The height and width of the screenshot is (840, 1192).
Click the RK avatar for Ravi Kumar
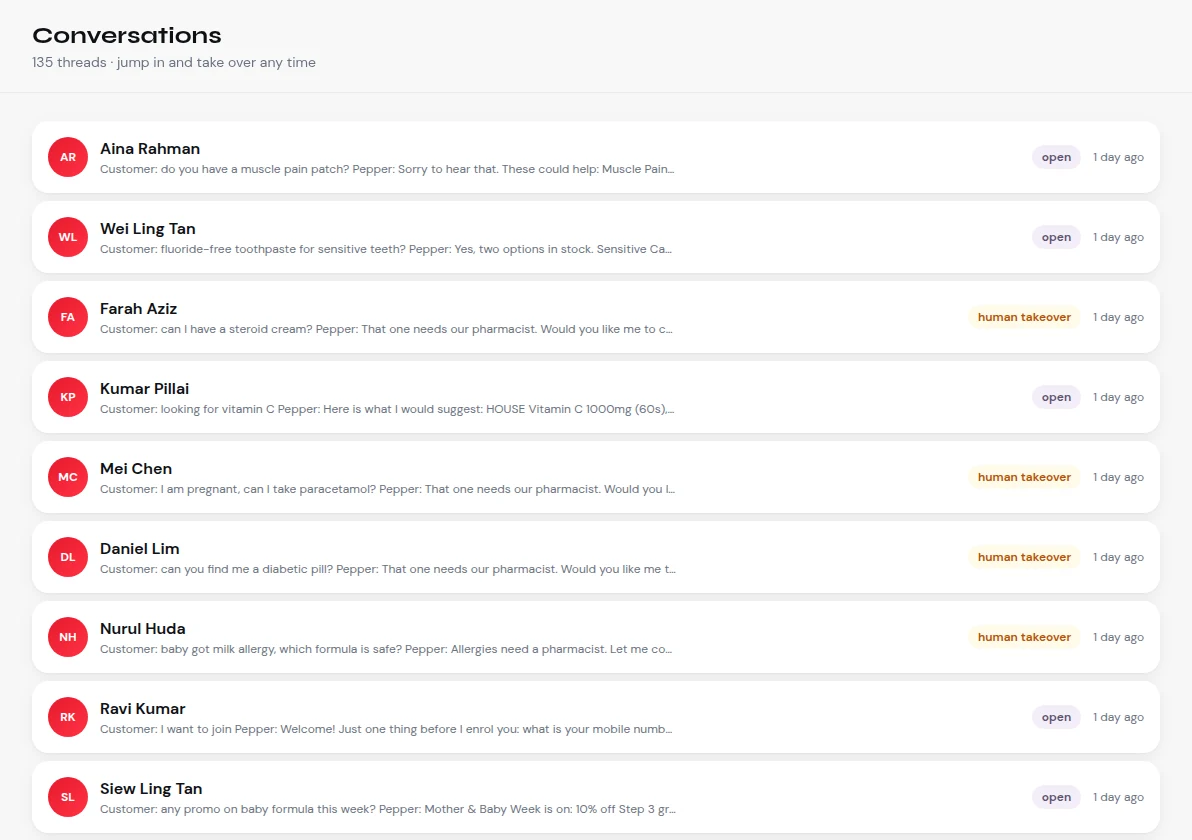coord(68,717)
